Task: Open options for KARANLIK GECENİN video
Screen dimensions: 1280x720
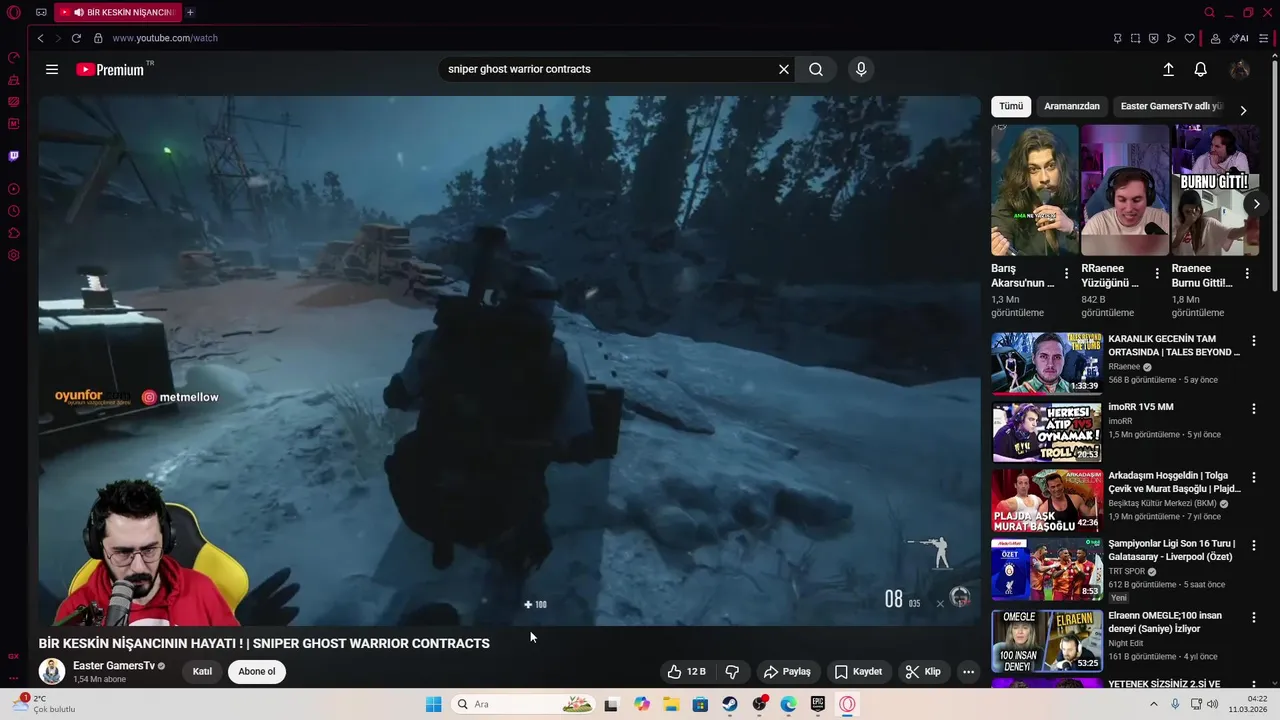Action: tap(1253, 341)
